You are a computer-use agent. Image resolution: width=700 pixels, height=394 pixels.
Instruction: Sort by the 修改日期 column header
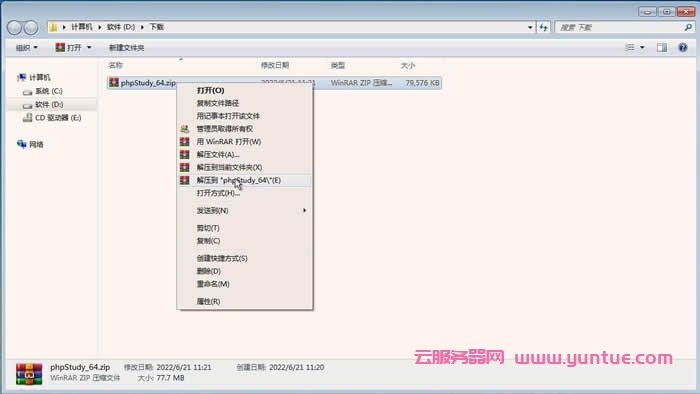[275, 66]
